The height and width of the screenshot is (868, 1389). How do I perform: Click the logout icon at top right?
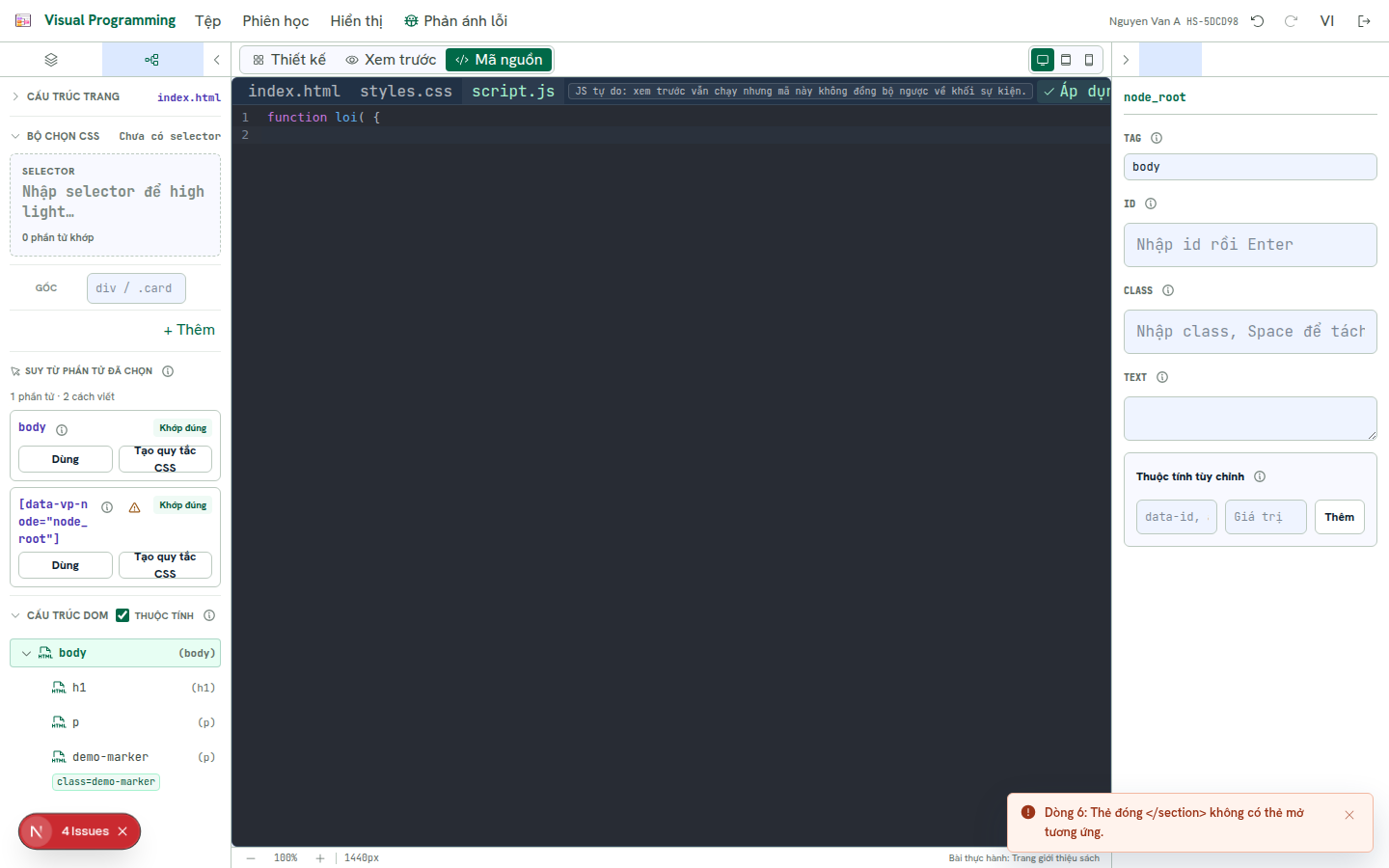[1364, 21]
